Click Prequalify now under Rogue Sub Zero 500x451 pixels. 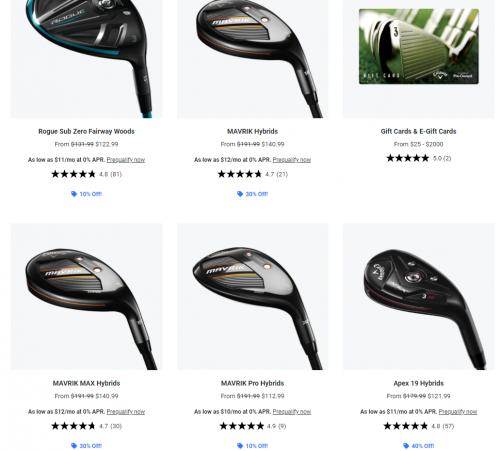pos(126,160)
